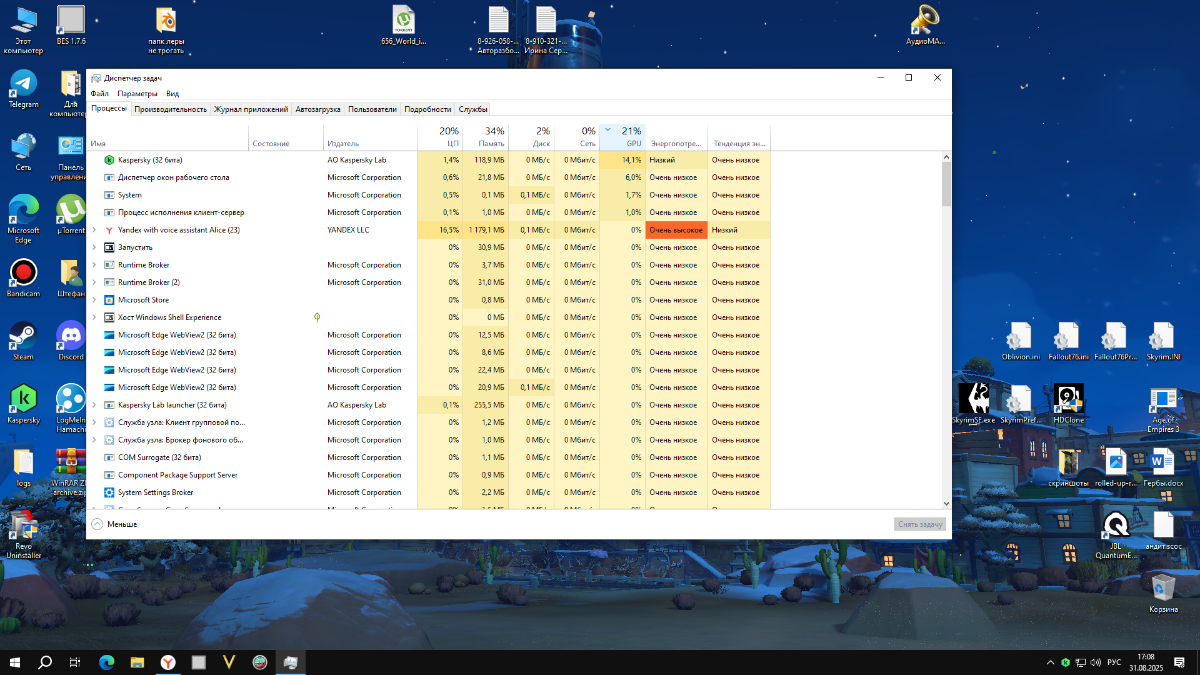Open the Windows Start menu
This screenshot has height=675, width=1200.
pyautogui.click(x=16, y=662)
